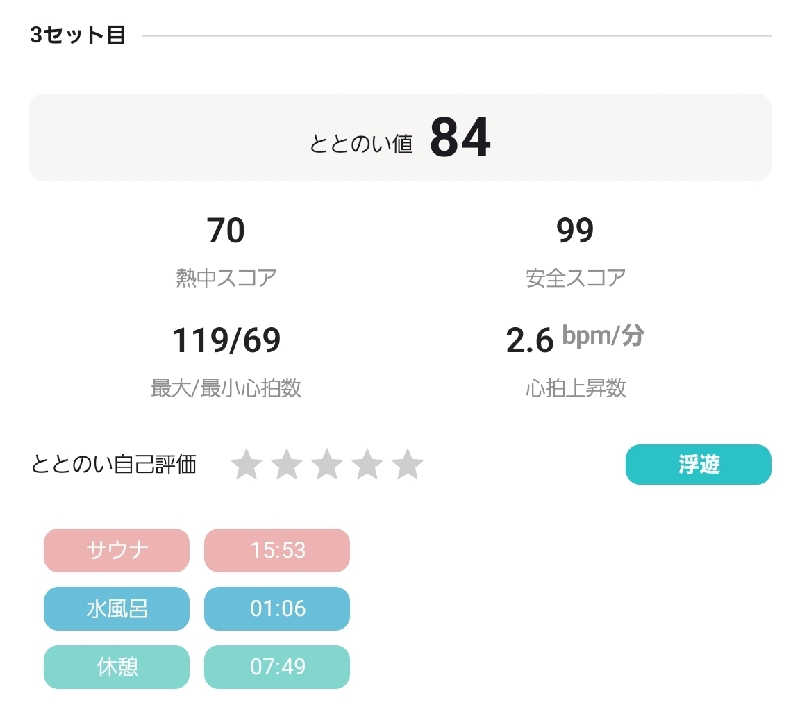
Task: Click the 2.6 bpm/分 reading
Action: point(575,339)
